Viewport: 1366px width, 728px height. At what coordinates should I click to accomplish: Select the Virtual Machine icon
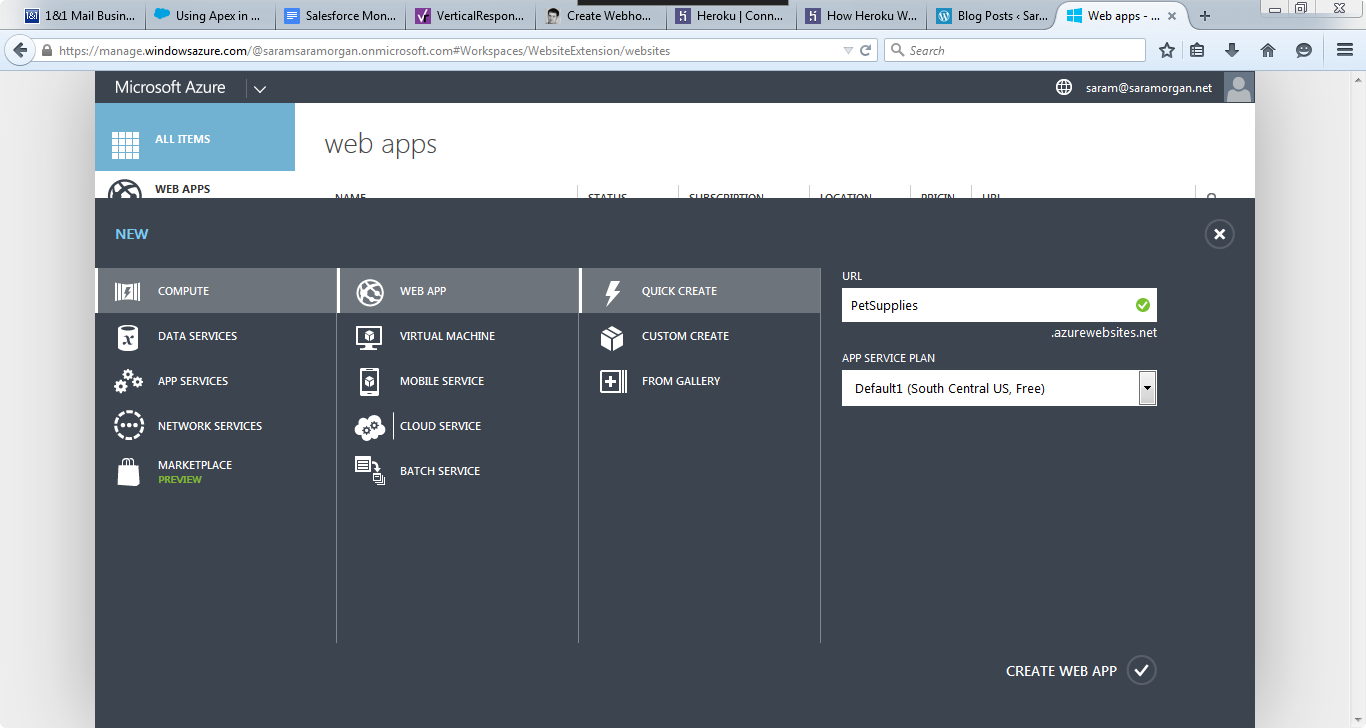coord(369,337)
